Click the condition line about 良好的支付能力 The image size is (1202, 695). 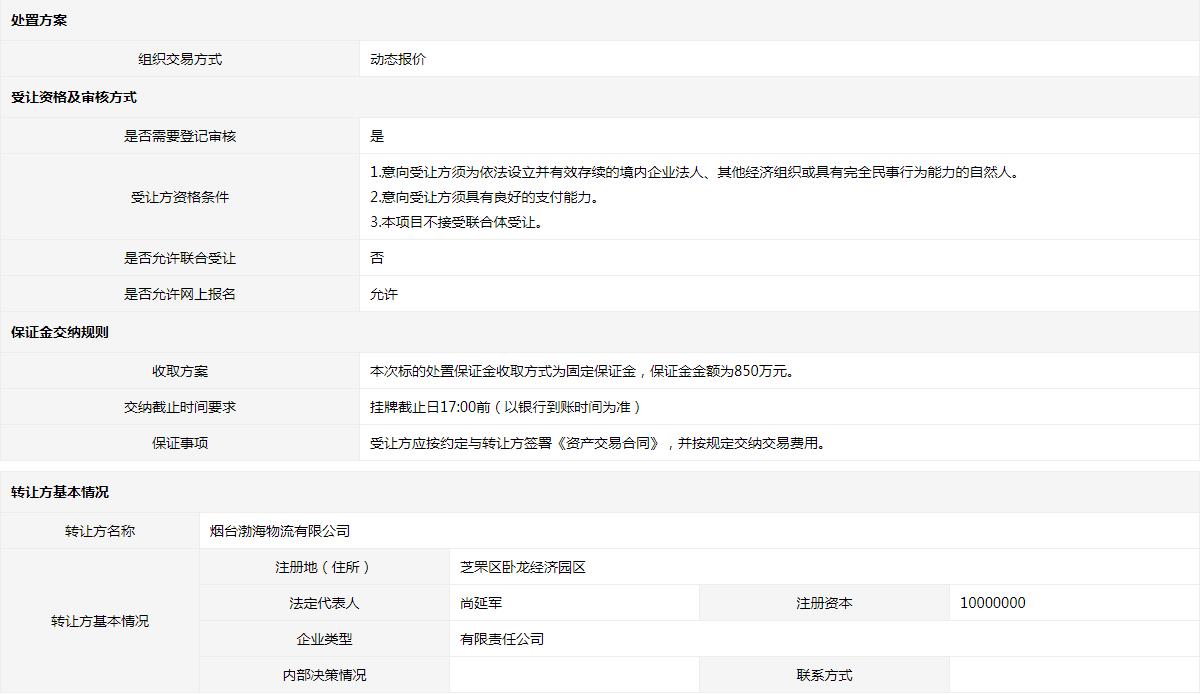click(x=485, y=197)
